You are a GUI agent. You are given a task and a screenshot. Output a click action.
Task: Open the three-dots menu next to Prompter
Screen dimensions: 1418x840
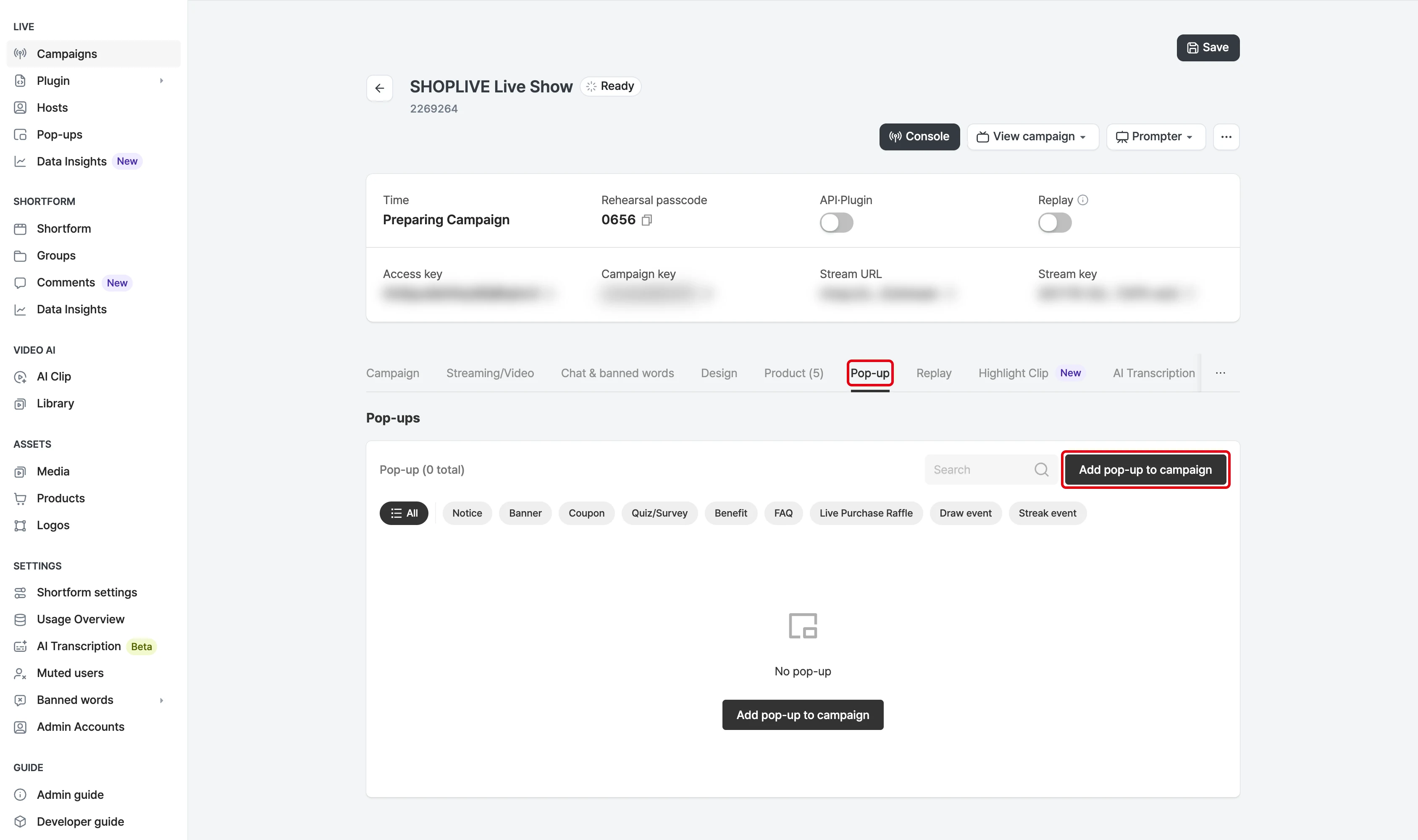point(1226,137)
